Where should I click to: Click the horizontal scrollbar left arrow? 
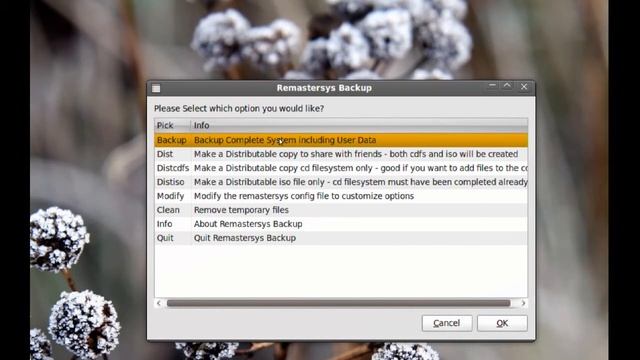click(159, 303)
